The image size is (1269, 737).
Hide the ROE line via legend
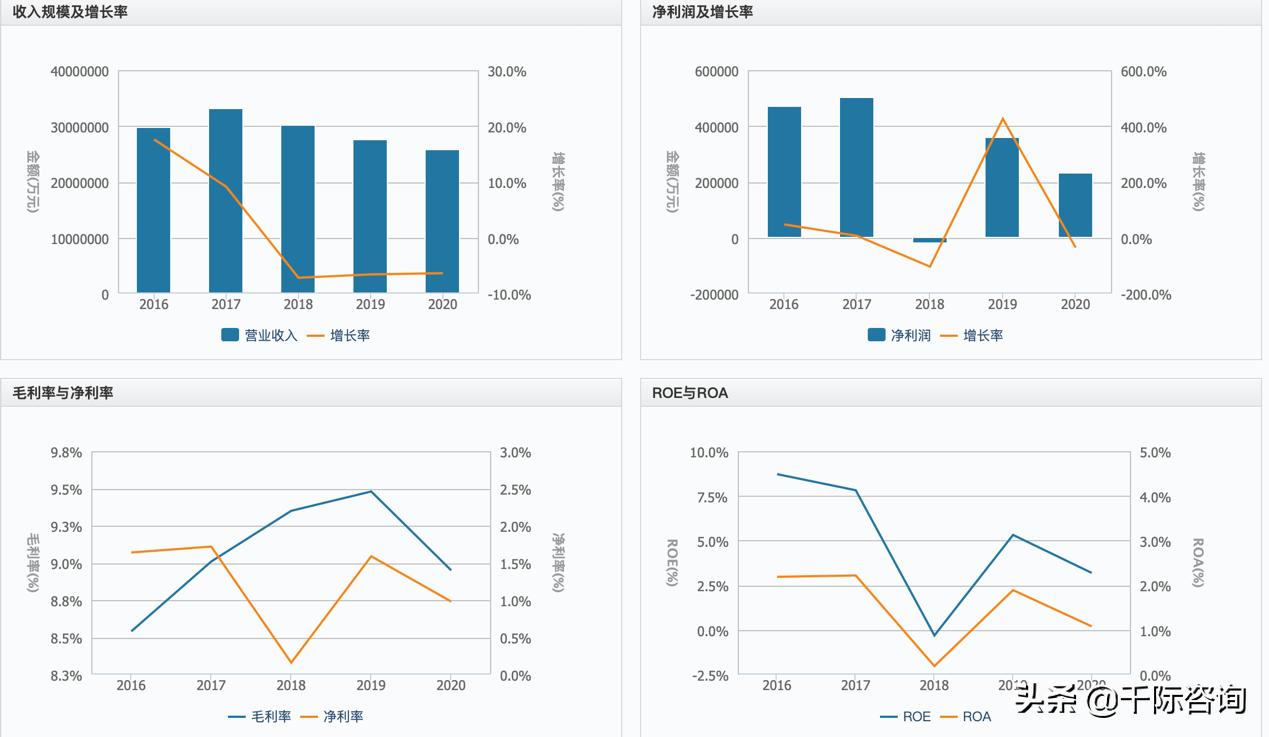click(x=905, y=716)
